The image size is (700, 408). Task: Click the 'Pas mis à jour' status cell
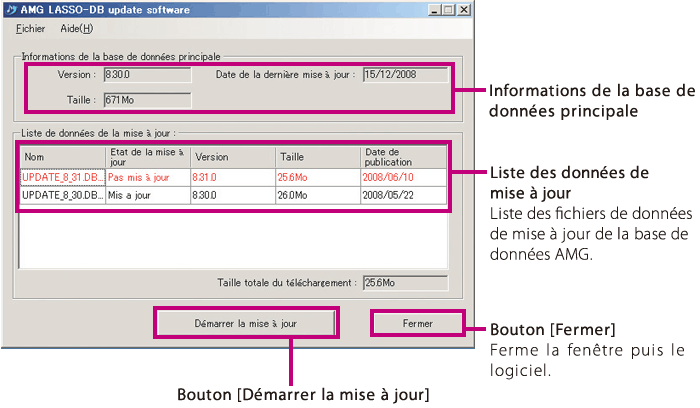pyautogui.click(x=147, y=177)
